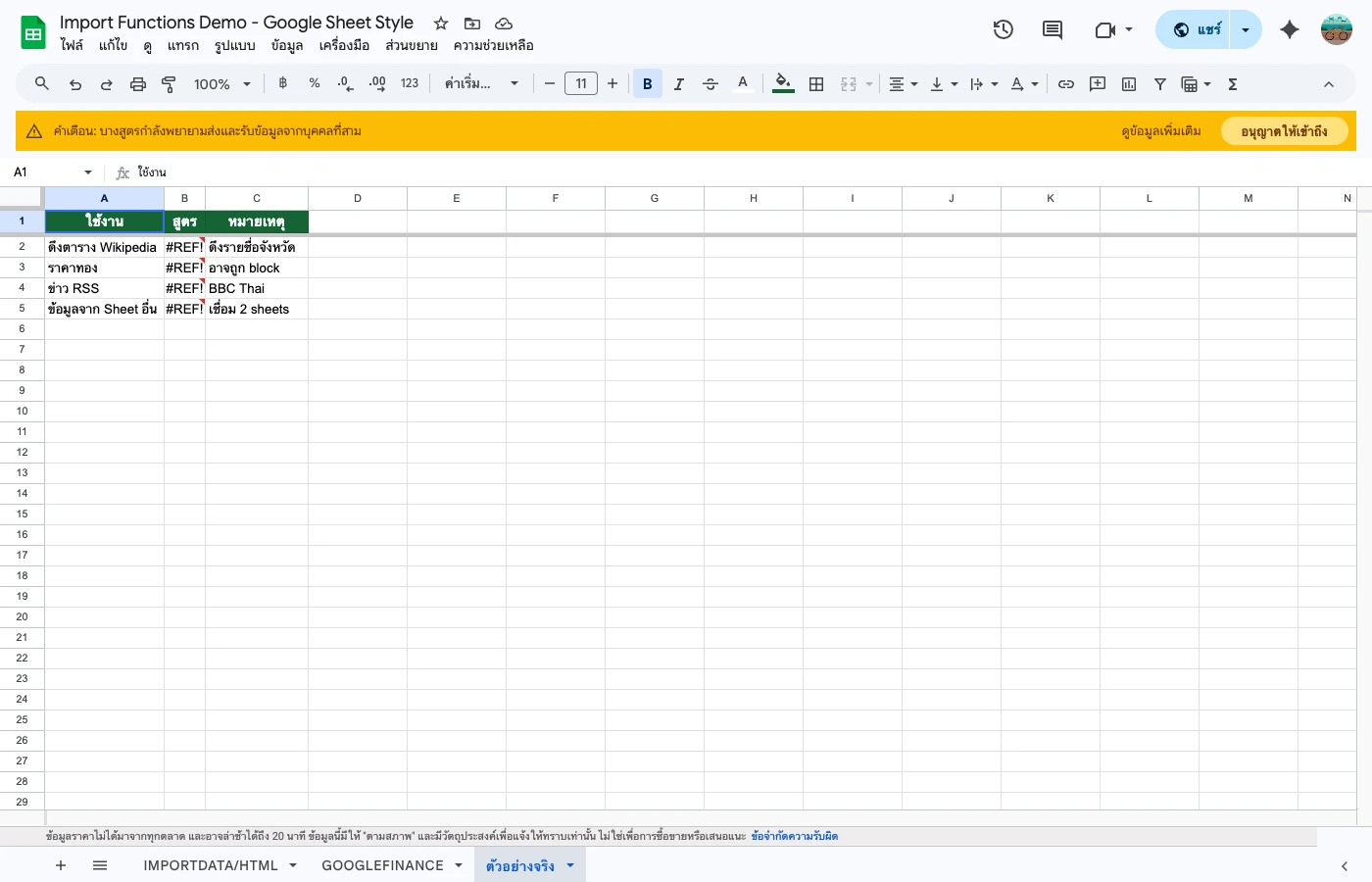
Task: Create a filter with the filter icon
Action: click(x=1160, y=83)
